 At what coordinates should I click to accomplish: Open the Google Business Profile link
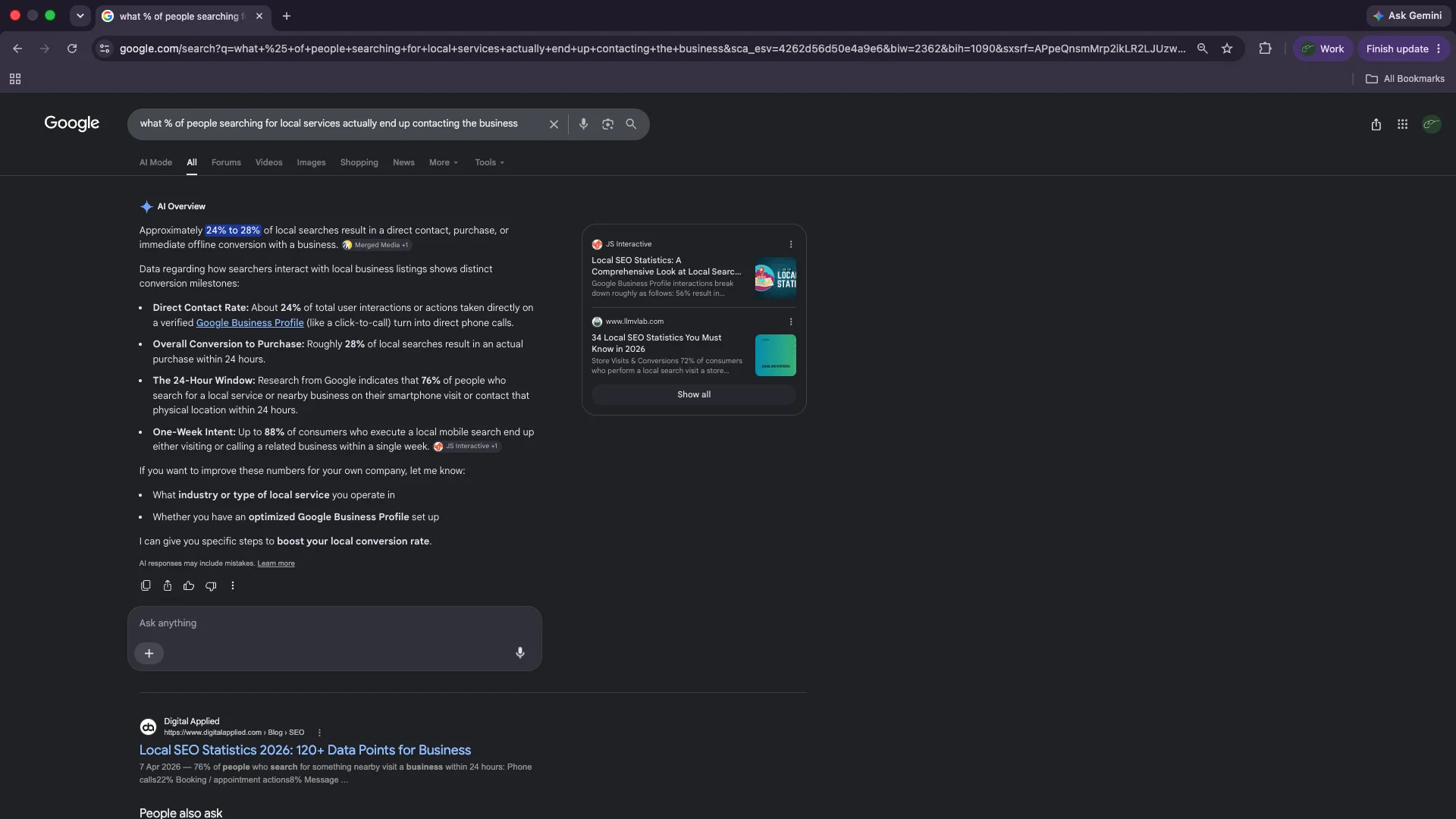[x=249, y=323]
